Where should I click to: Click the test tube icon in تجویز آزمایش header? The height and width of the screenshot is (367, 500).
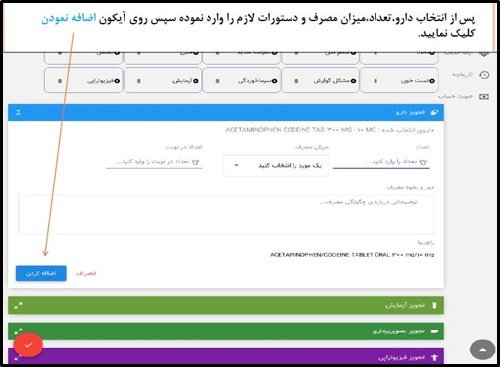click(434, 305)
